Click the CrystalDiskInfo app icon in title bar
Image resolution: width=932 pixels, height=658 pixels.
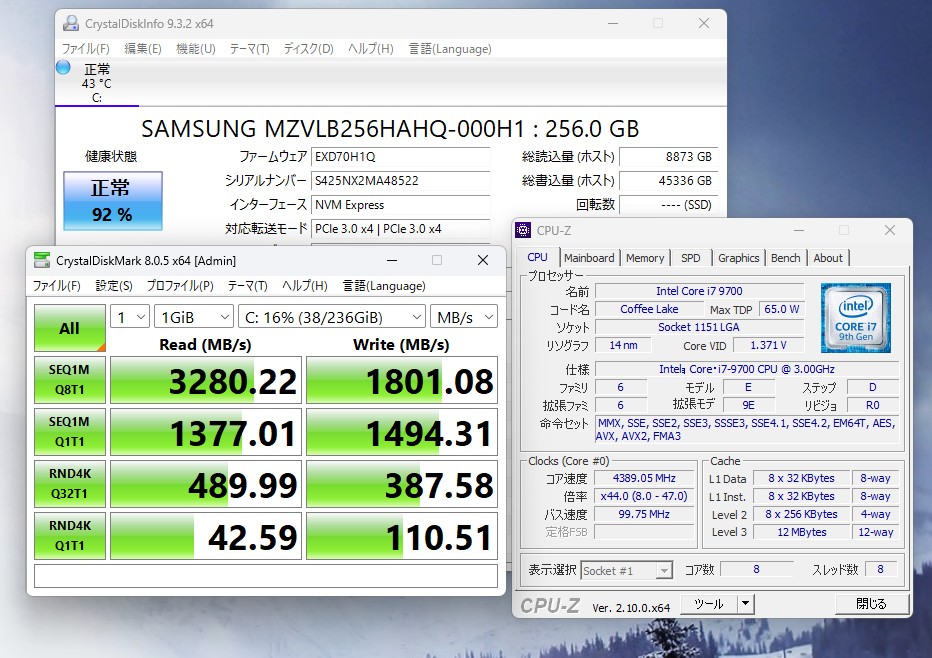point(71,23)
